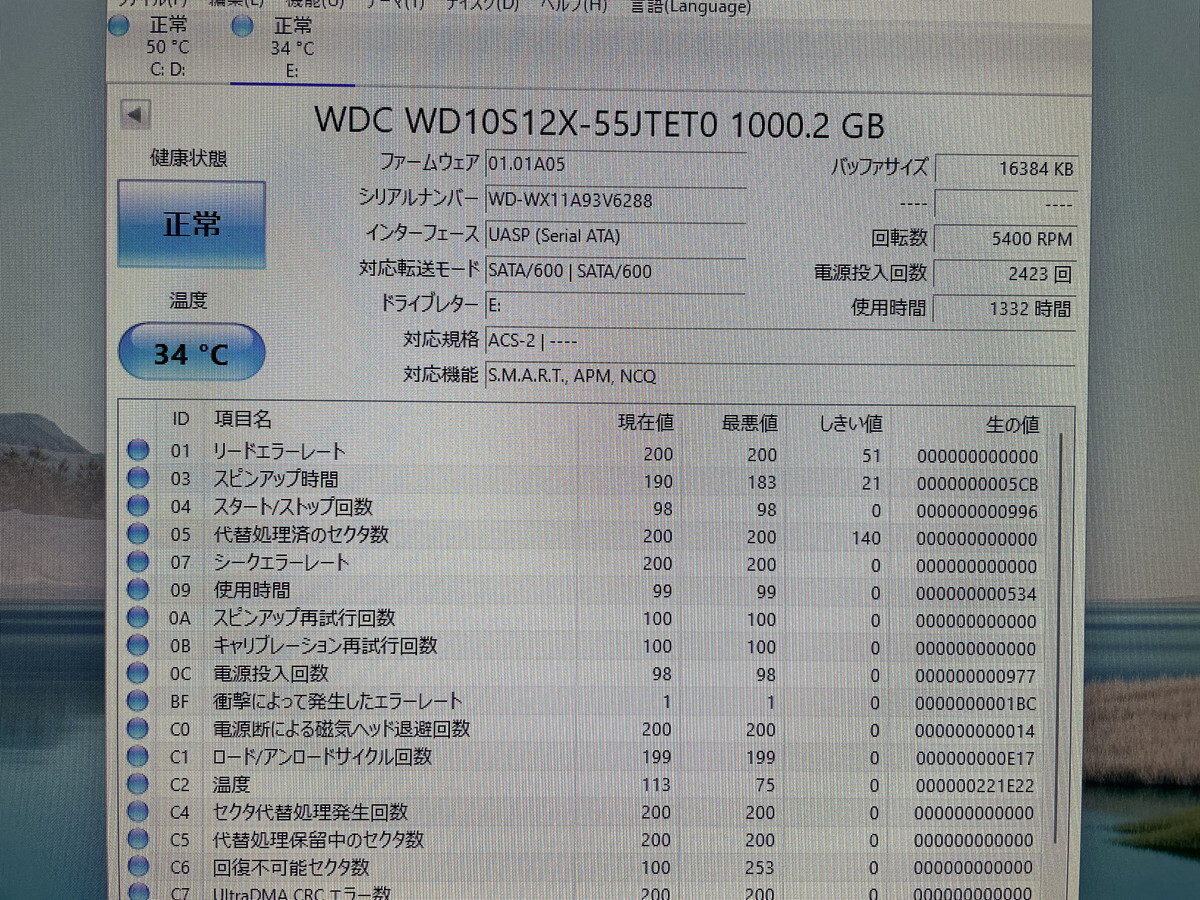Select the スタート/ストップ回数 attribute name
Image resolution: width=1200 pixels, height=900 pixels.
(293, 507)
